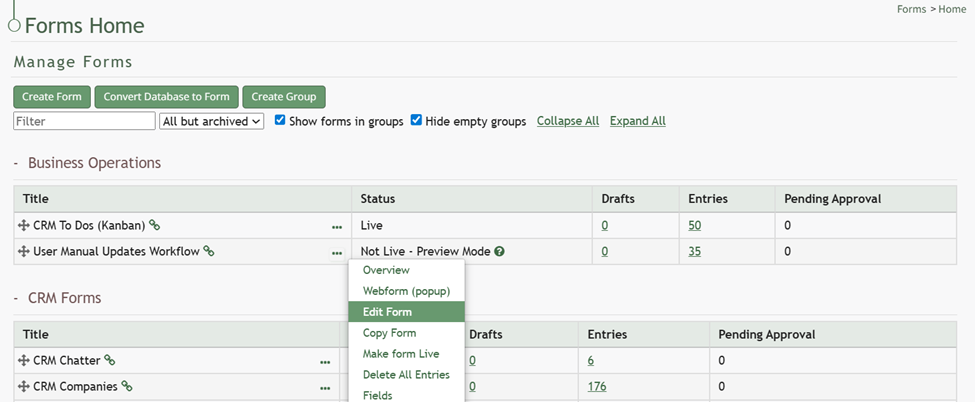
Task: Open the All but archived dropdown
Action: (211, 121)
